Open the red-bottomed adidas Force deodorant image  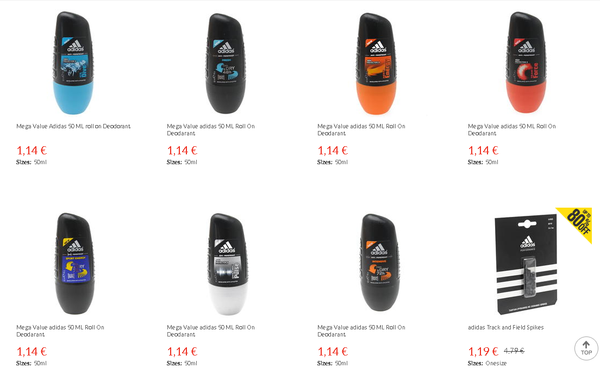[526, 63]
